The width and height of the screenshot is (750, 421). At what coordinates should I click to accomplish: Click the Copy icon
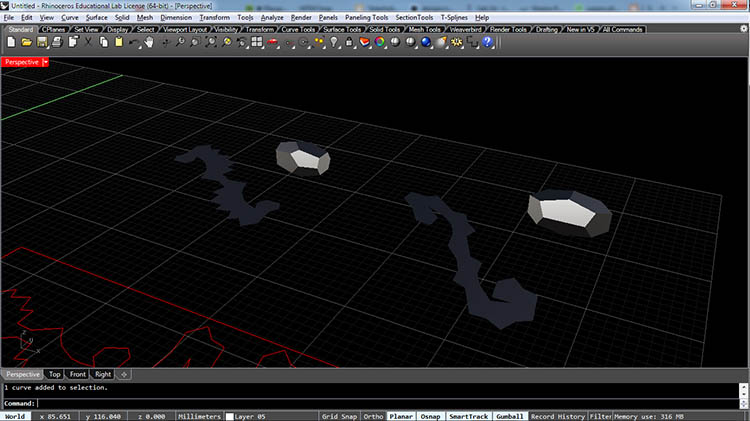coord(103,42)
